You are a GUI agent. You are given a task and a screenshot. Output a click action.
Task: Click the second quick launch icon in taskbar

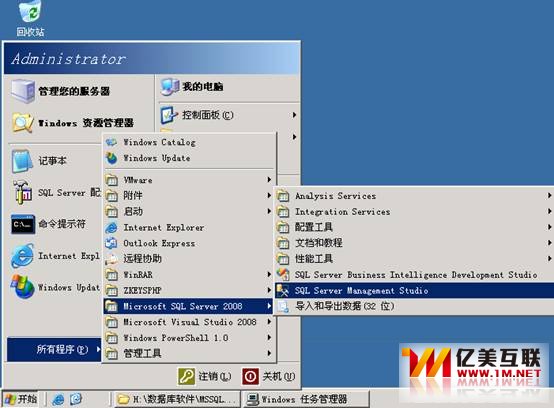pos(76,399)
